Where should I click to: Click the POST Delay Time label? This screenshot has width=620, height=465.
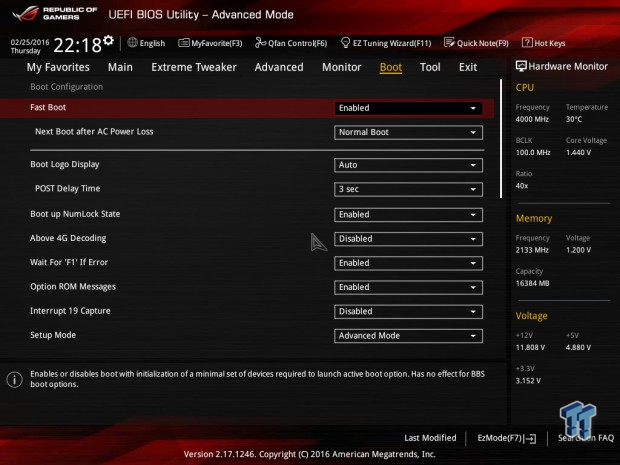click(x=68, y=189)
